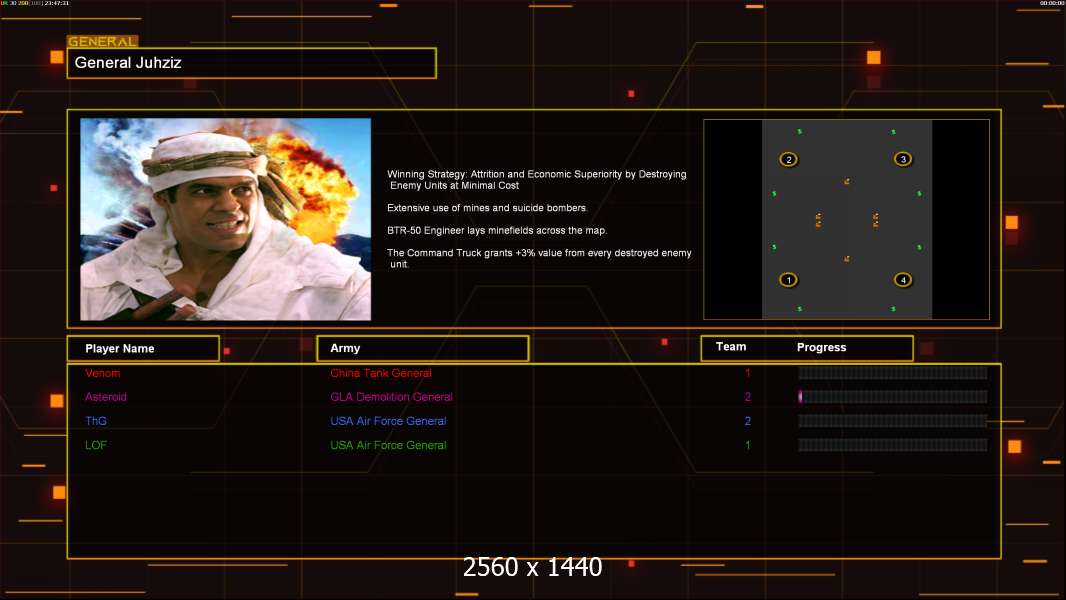Click ThG's loading progress bar
The width and height of the screenshot is (1066, 600).
click(x=893, y=421)
